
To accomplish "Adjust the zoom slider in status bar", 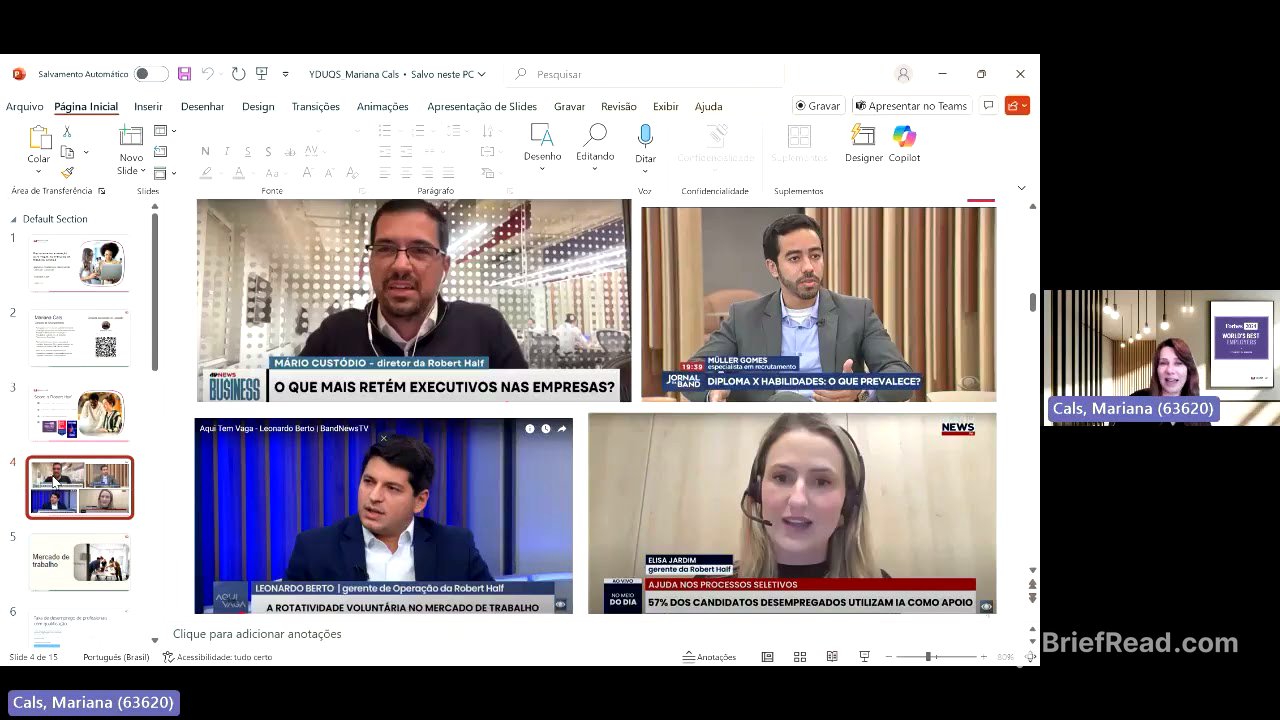I will [x=929, y=657].
